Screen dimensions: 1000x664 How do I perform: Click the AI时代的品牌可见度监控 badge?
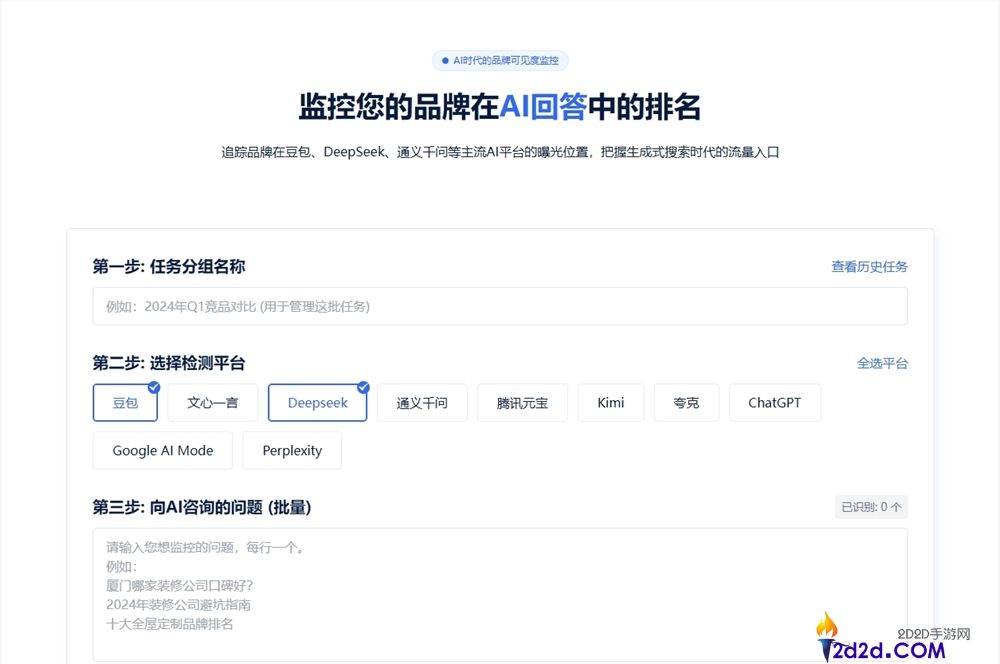[x=500, y=61]
